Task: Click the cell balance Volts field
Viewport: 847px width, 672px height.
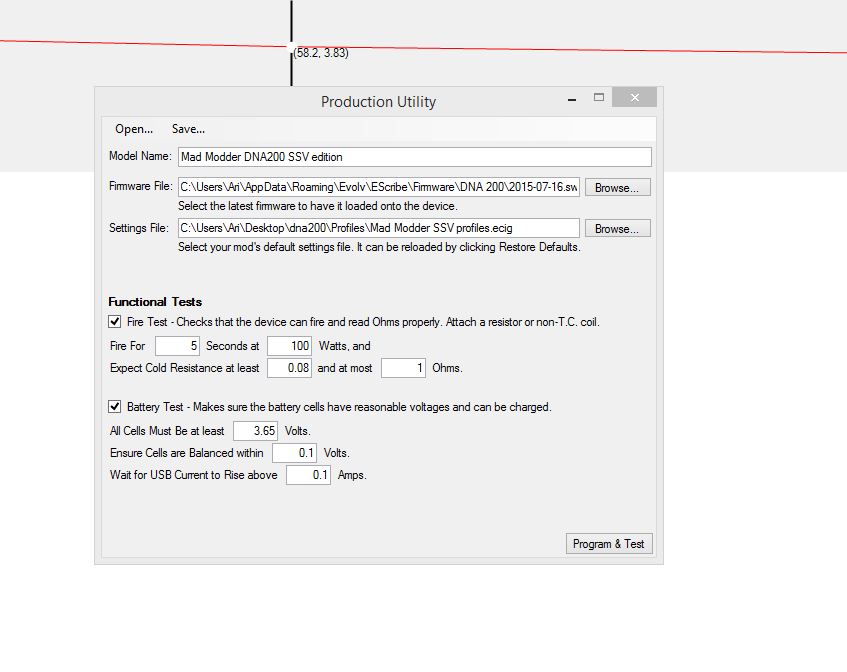Action: point(294,453)
